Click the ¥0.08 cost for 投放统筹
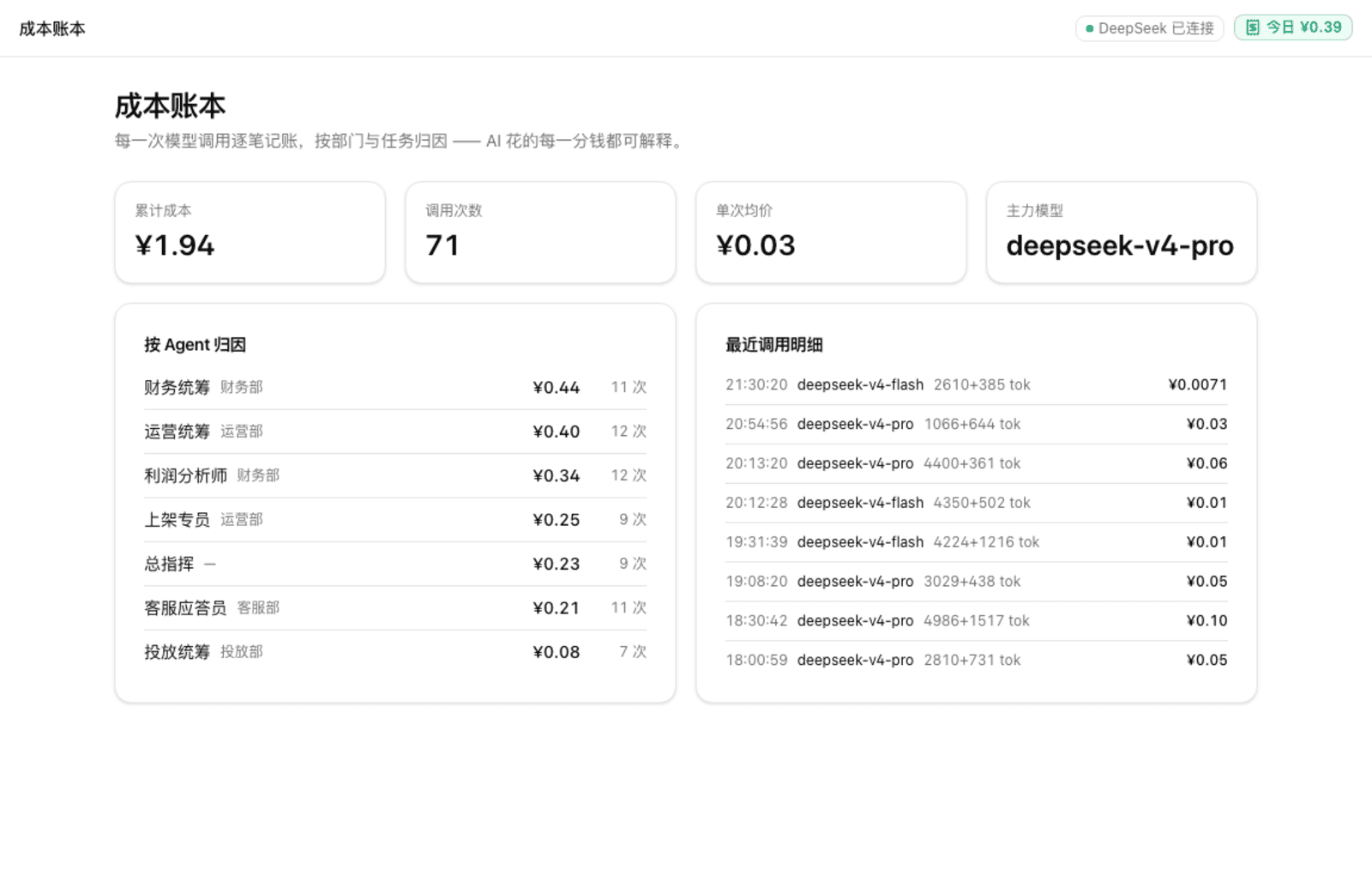The image size is (1372, 888). [x=556, y=652]
